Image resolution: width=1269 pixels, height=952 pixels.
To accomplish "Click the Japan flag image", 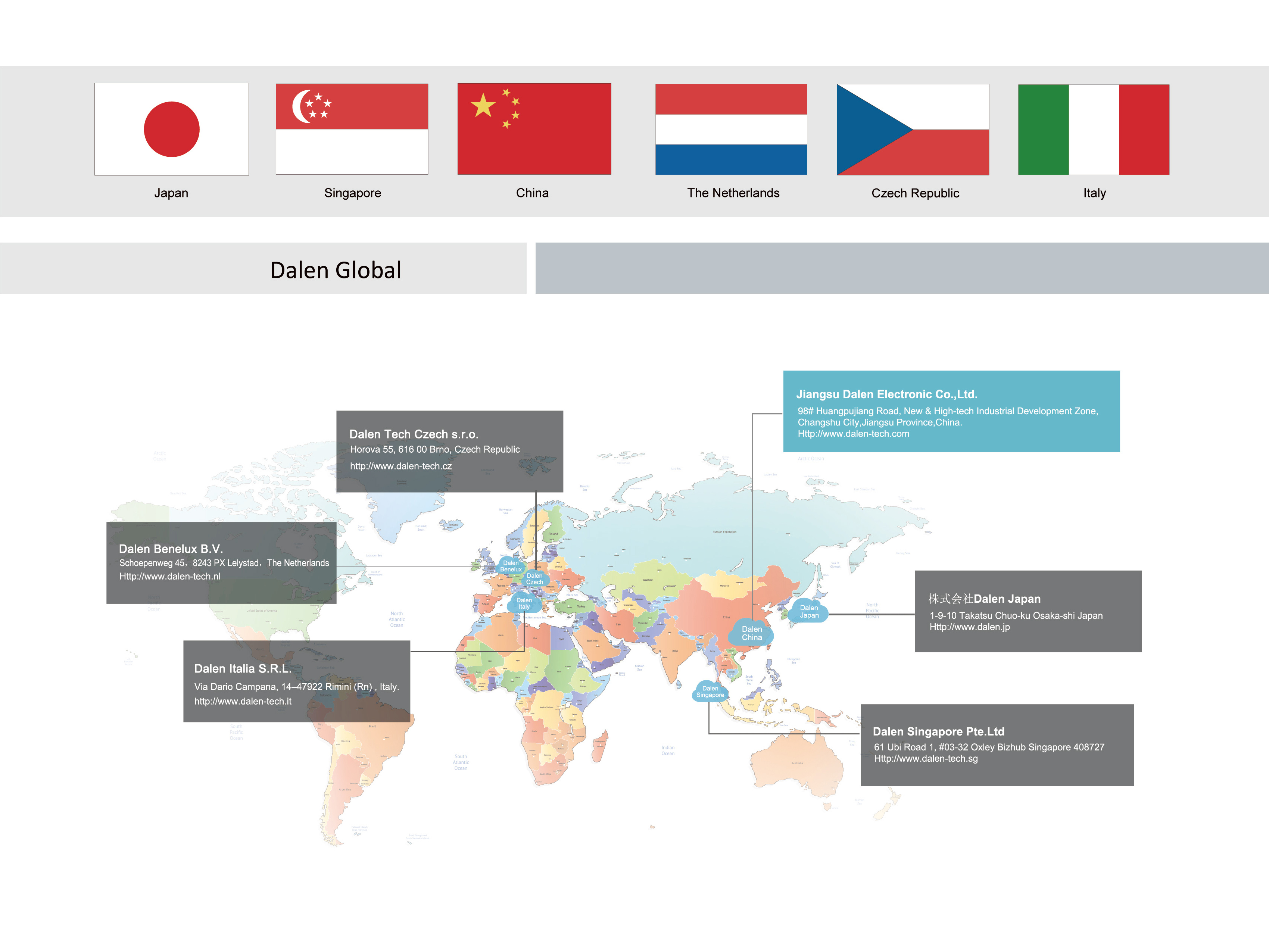I will [x=172, y=129].
